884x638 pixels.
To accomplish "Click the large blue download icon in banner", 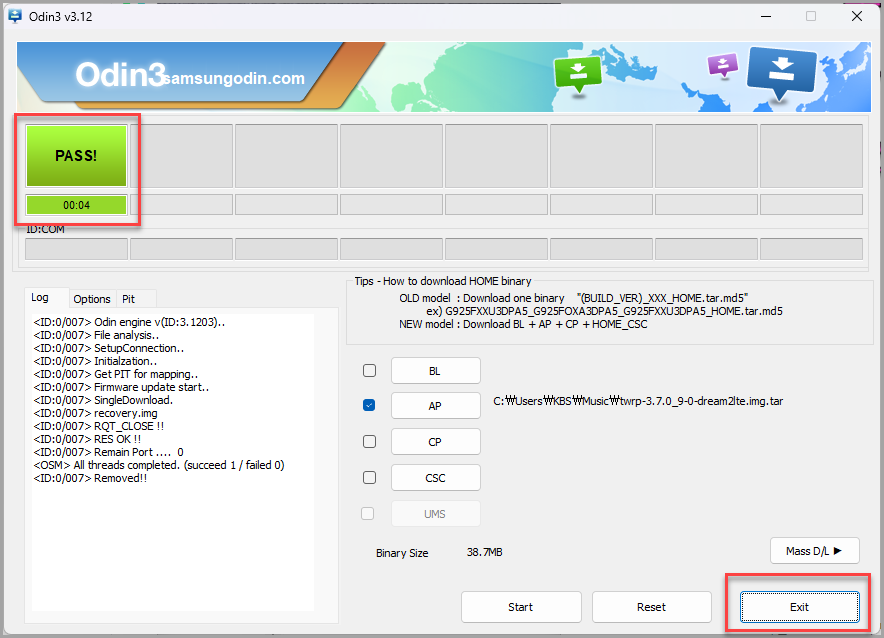I will click(781, 72).
